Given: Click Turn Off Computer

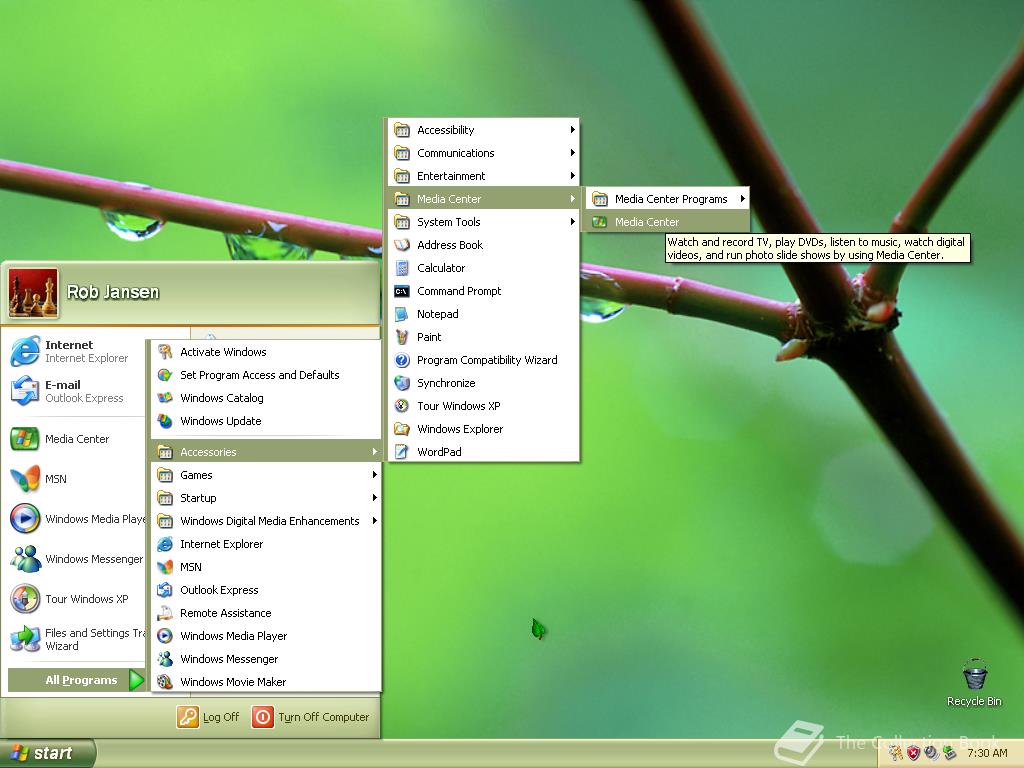Looking at the screenshot, I should point(311,717).
